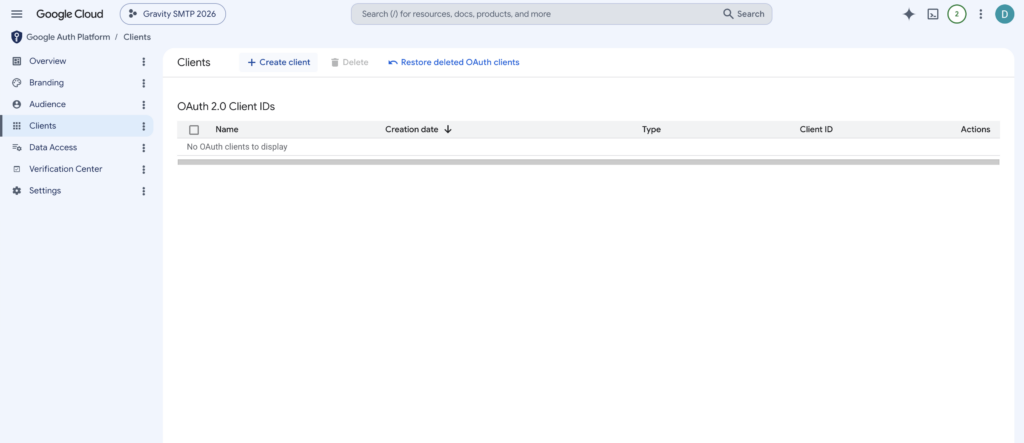The image size is (1024, 443).
Task: Click the No OAuth clients to display message
Action: pos(237,147)
